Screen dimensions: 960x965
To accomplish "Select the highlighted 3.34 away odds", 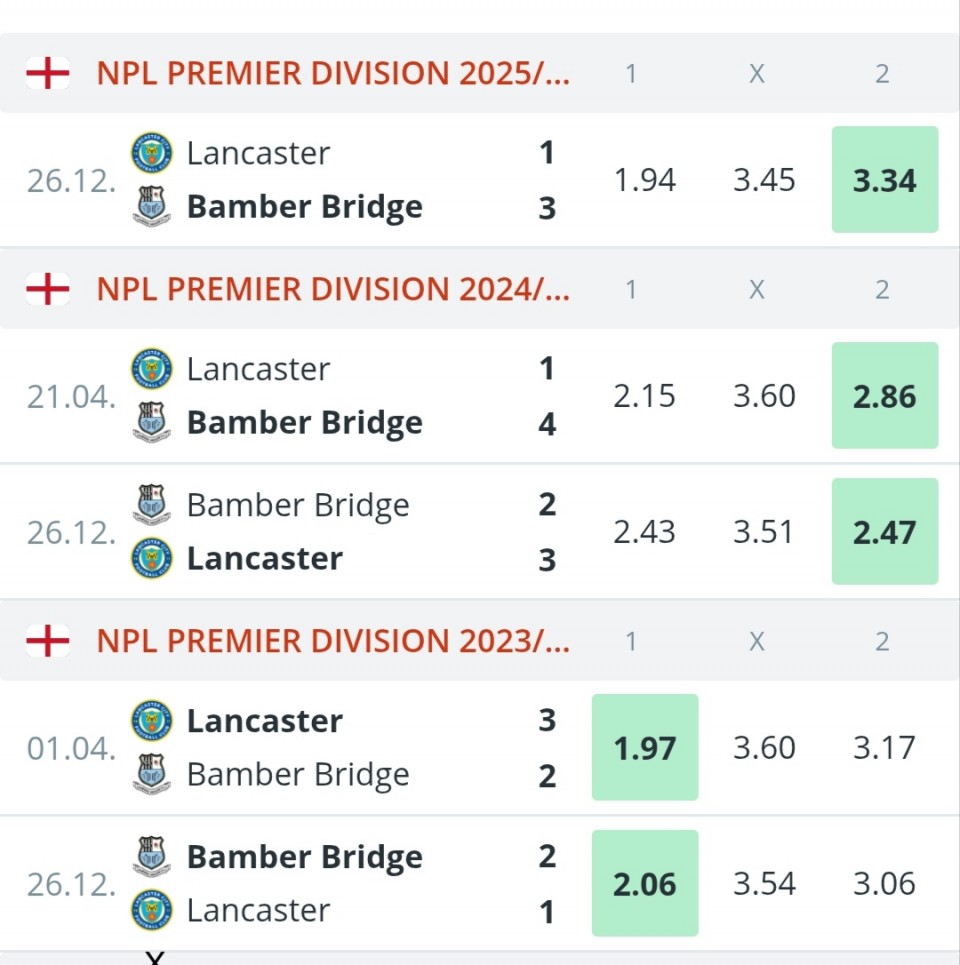I will coord(884,180).
